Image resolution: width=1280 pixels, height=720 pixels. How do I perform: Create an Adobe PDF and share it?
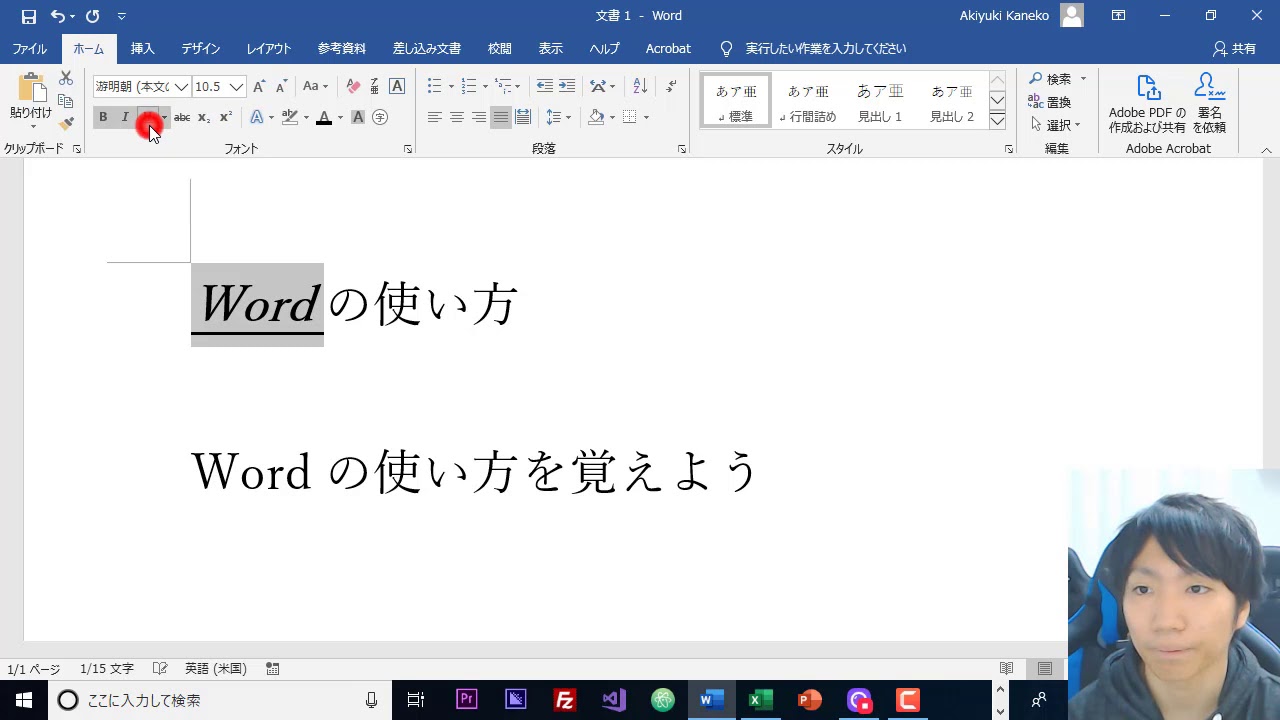point(1147,104)
